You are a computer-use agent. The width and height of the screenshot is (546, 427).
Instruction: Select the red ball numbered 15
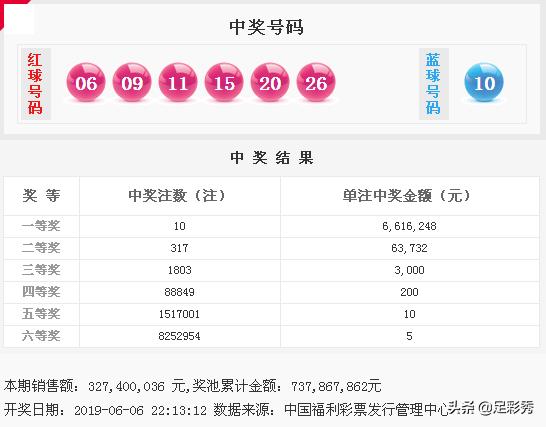(x=224, y=82)
